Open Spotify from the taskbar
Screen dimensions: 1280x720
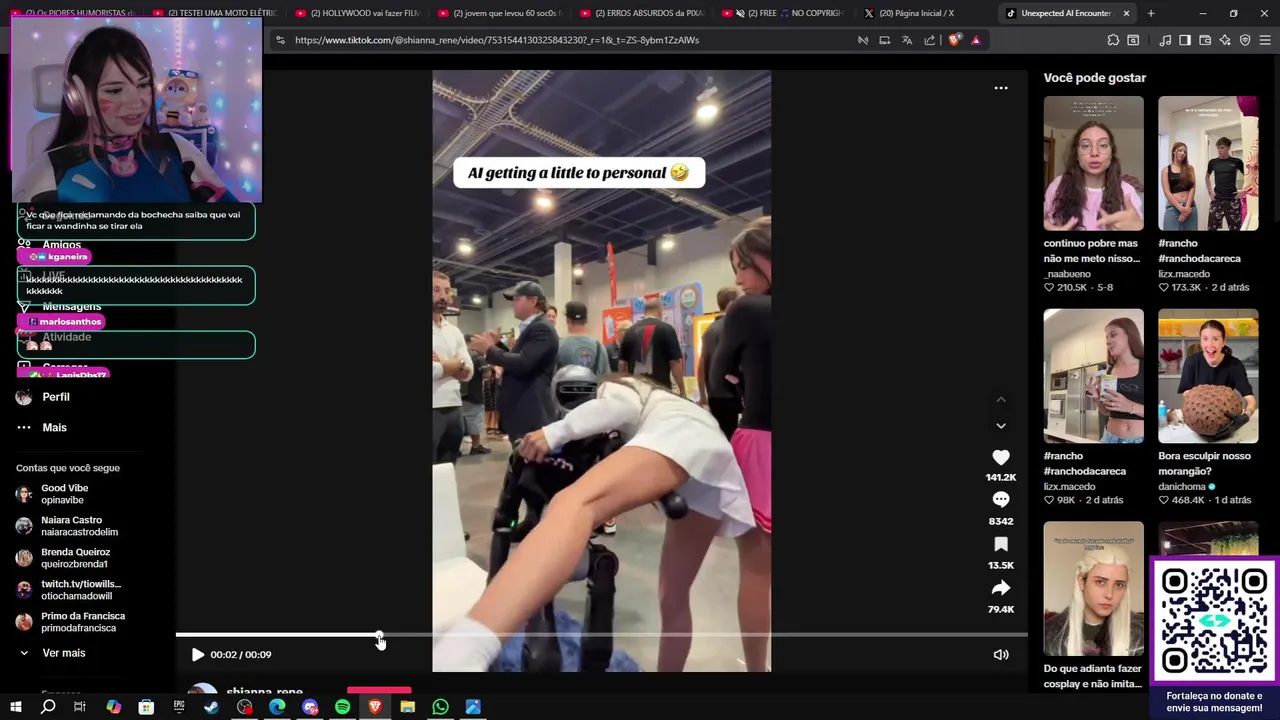342,707
